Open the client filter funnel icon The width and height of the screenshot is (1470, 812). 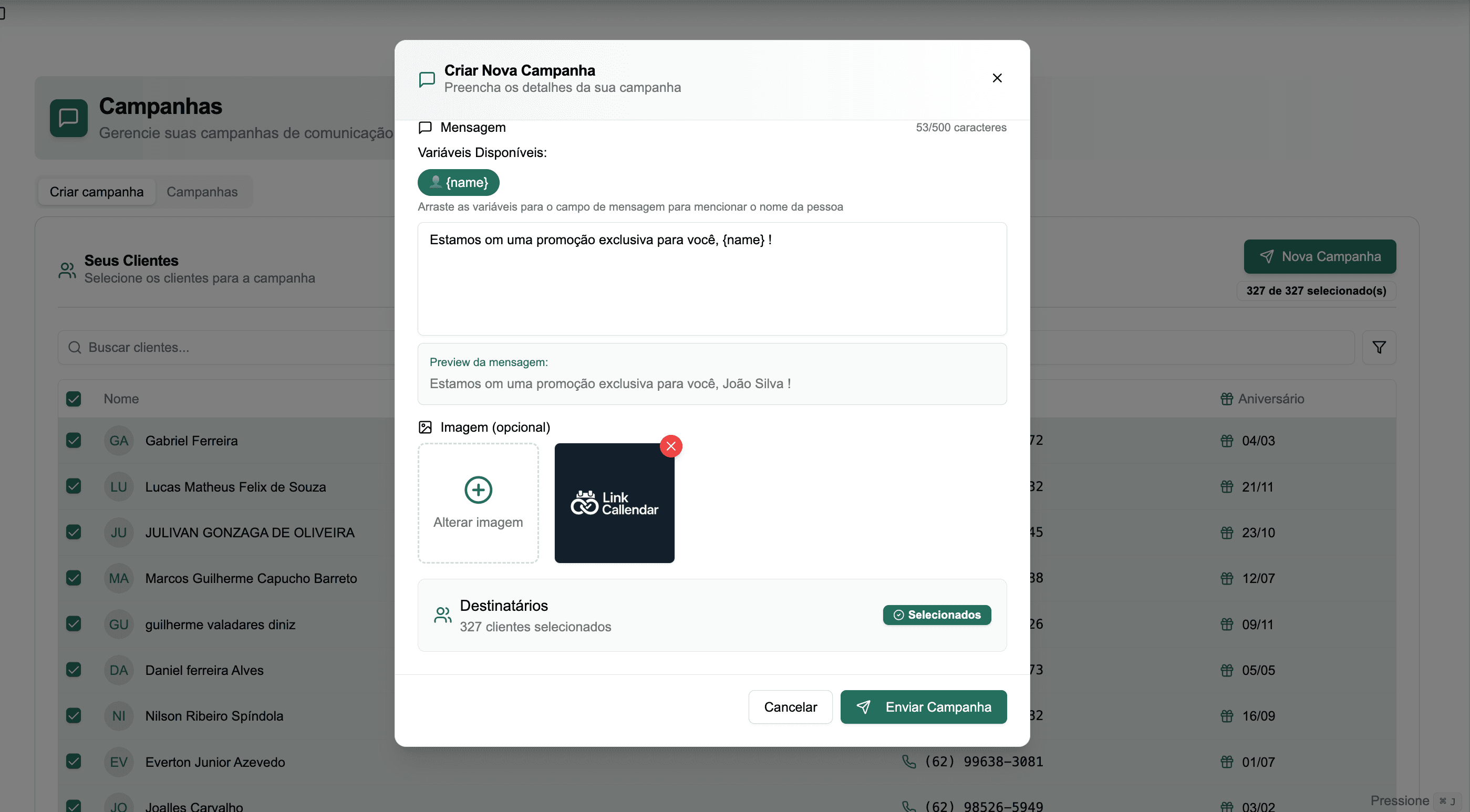1378,348
